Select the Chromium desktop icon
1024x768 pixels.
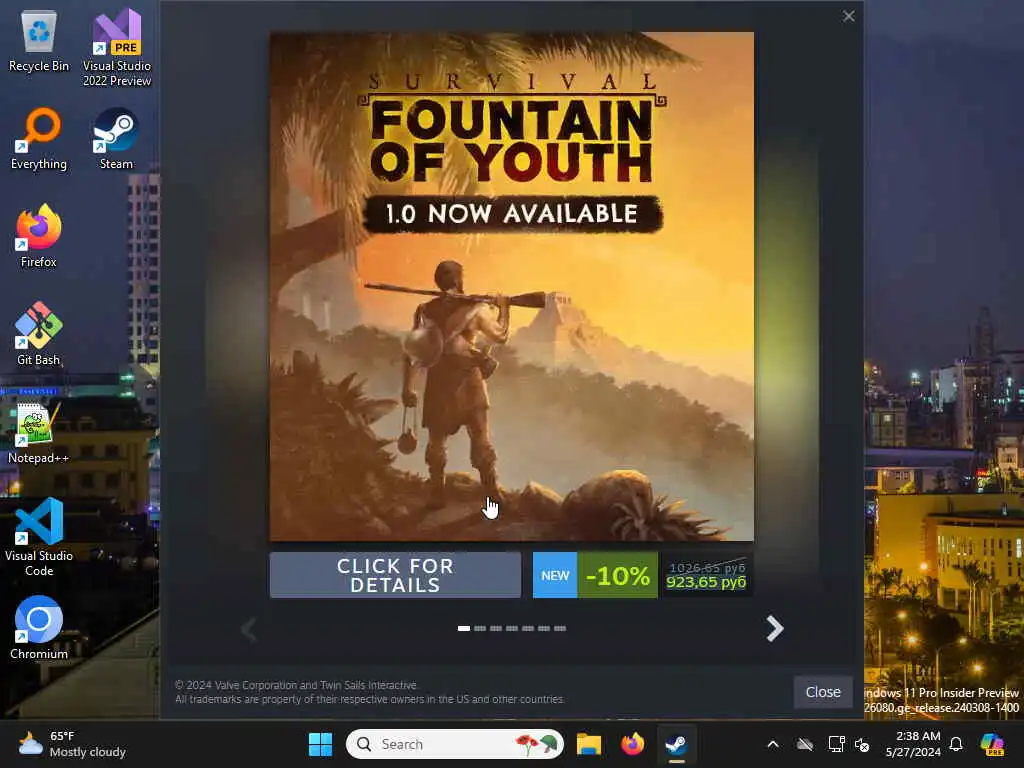39,628
